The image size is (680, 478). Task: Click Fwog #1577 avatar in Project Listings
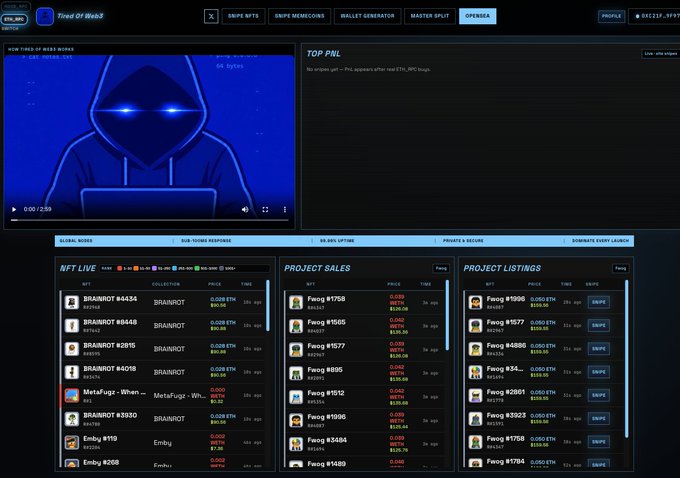point(475,325)
